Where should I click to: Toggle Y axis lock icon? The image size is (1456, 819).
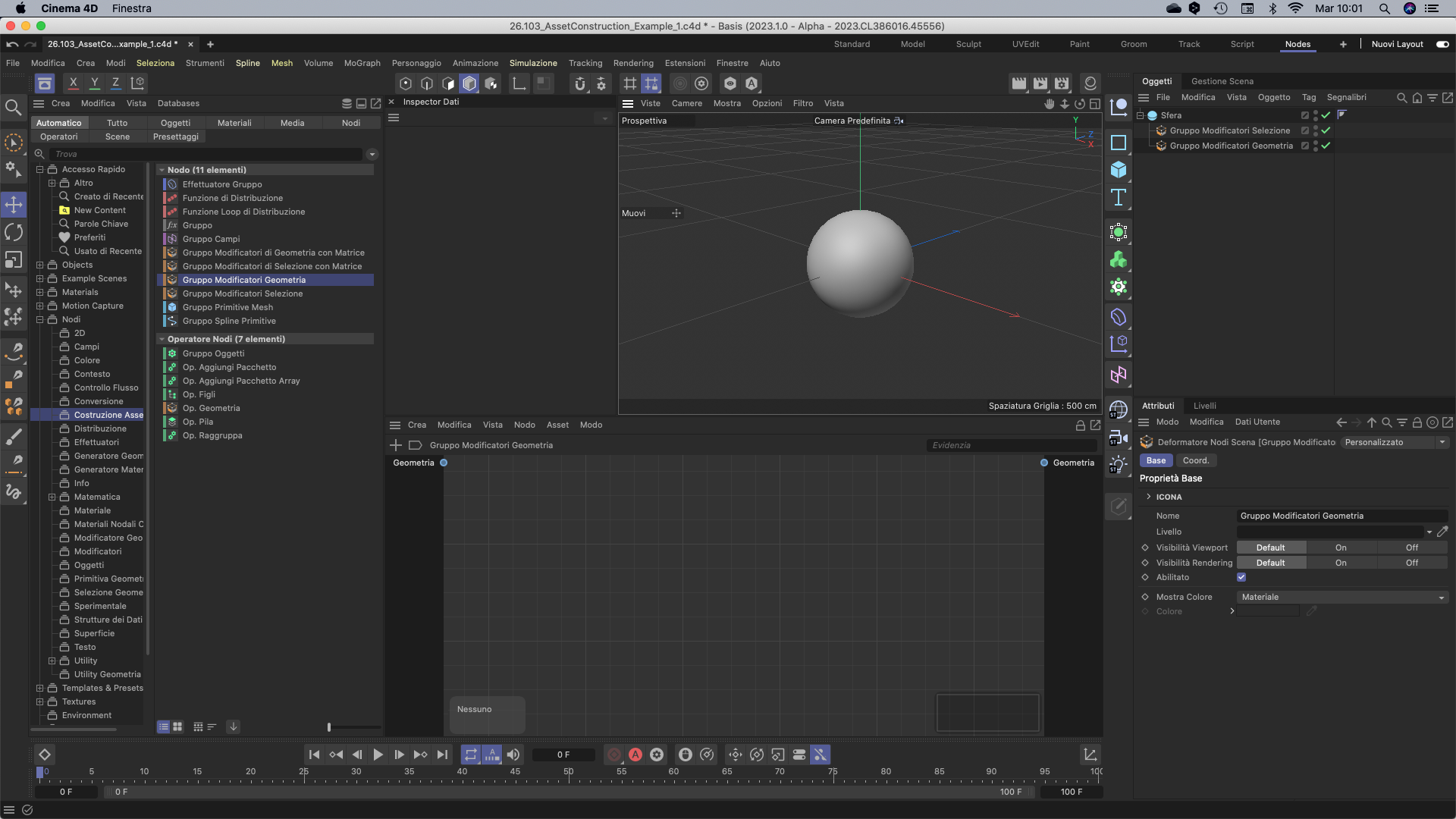(94, 83)
